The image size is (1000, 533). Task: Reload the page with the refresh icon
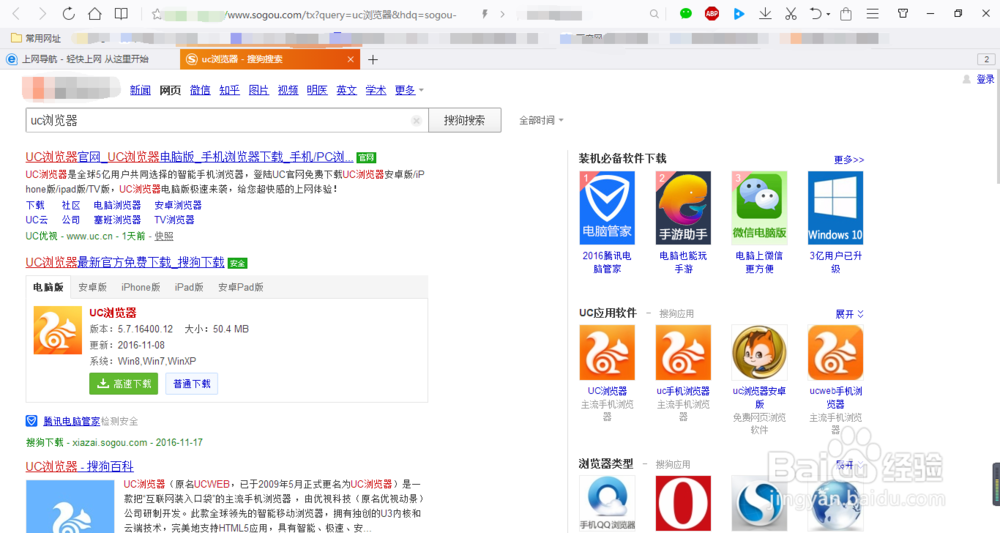pos(68,13)
